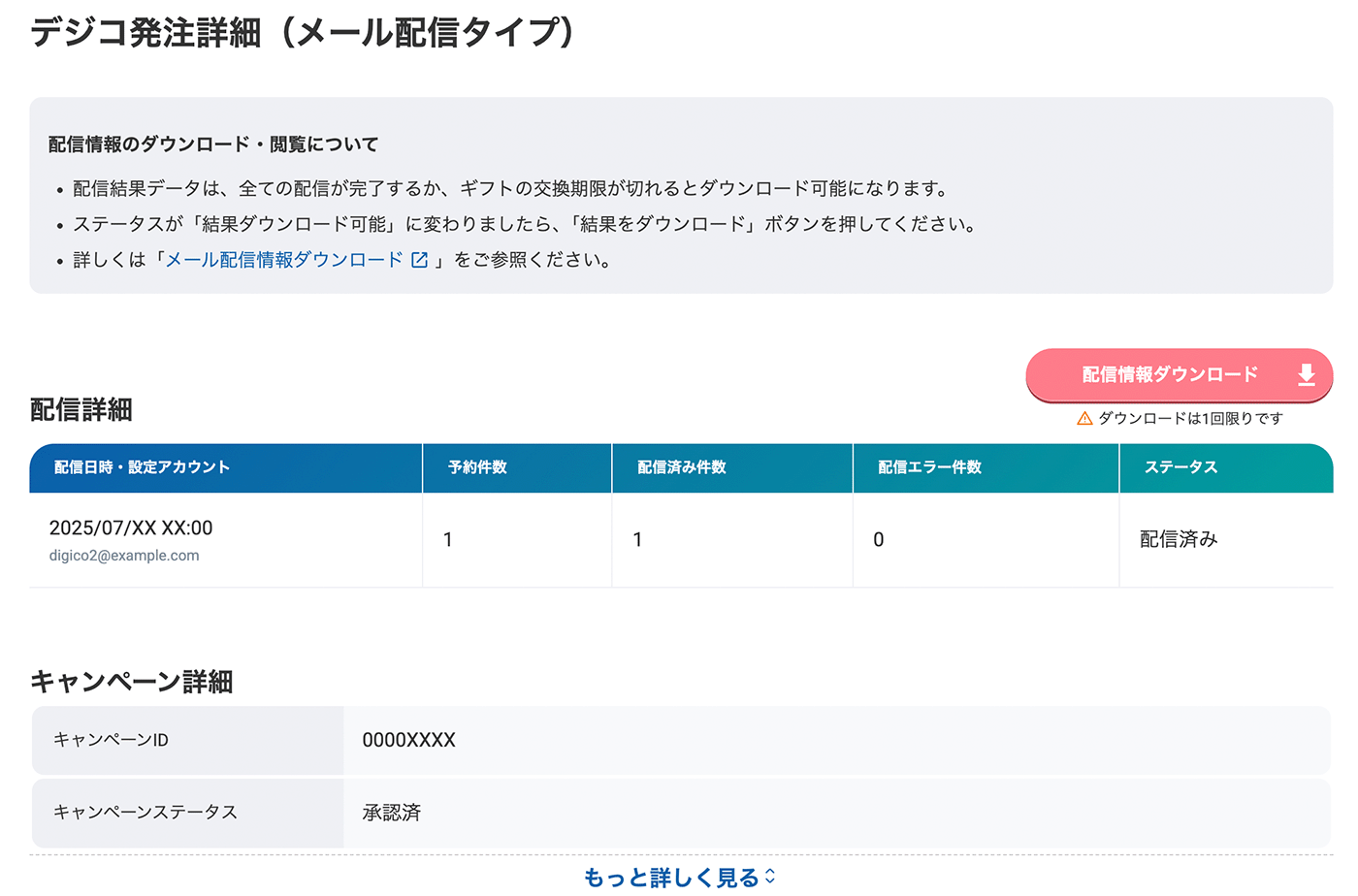This screenshot has height=896, width=1358.
Task: Select the 配信済み件数 column header
Action: click(x=681, y=467)
